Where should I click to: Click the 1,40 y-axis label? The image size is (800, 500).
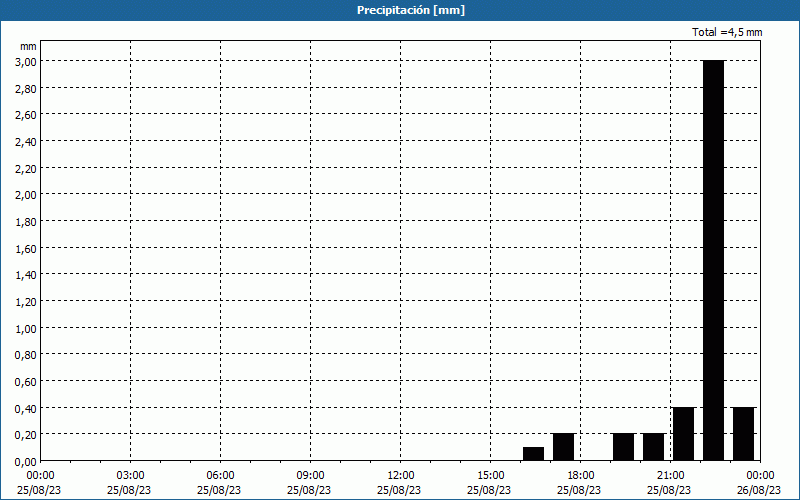tap(26, 275)
